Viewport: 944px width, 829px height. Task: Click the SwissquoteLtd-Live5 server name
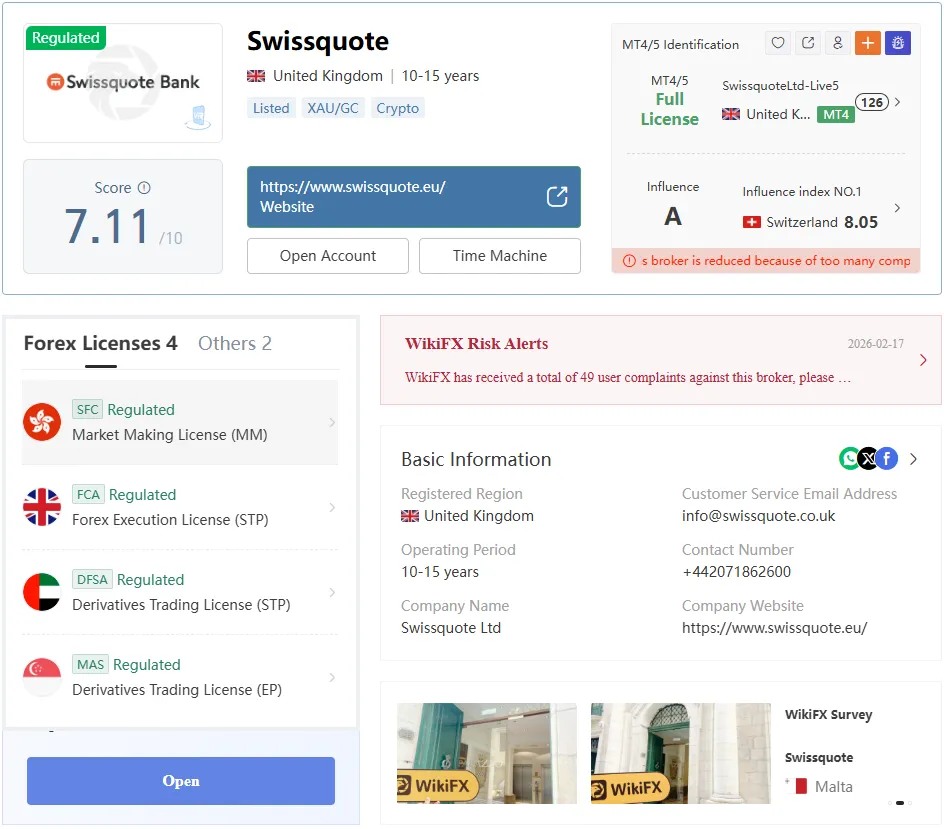click(780, 85)
